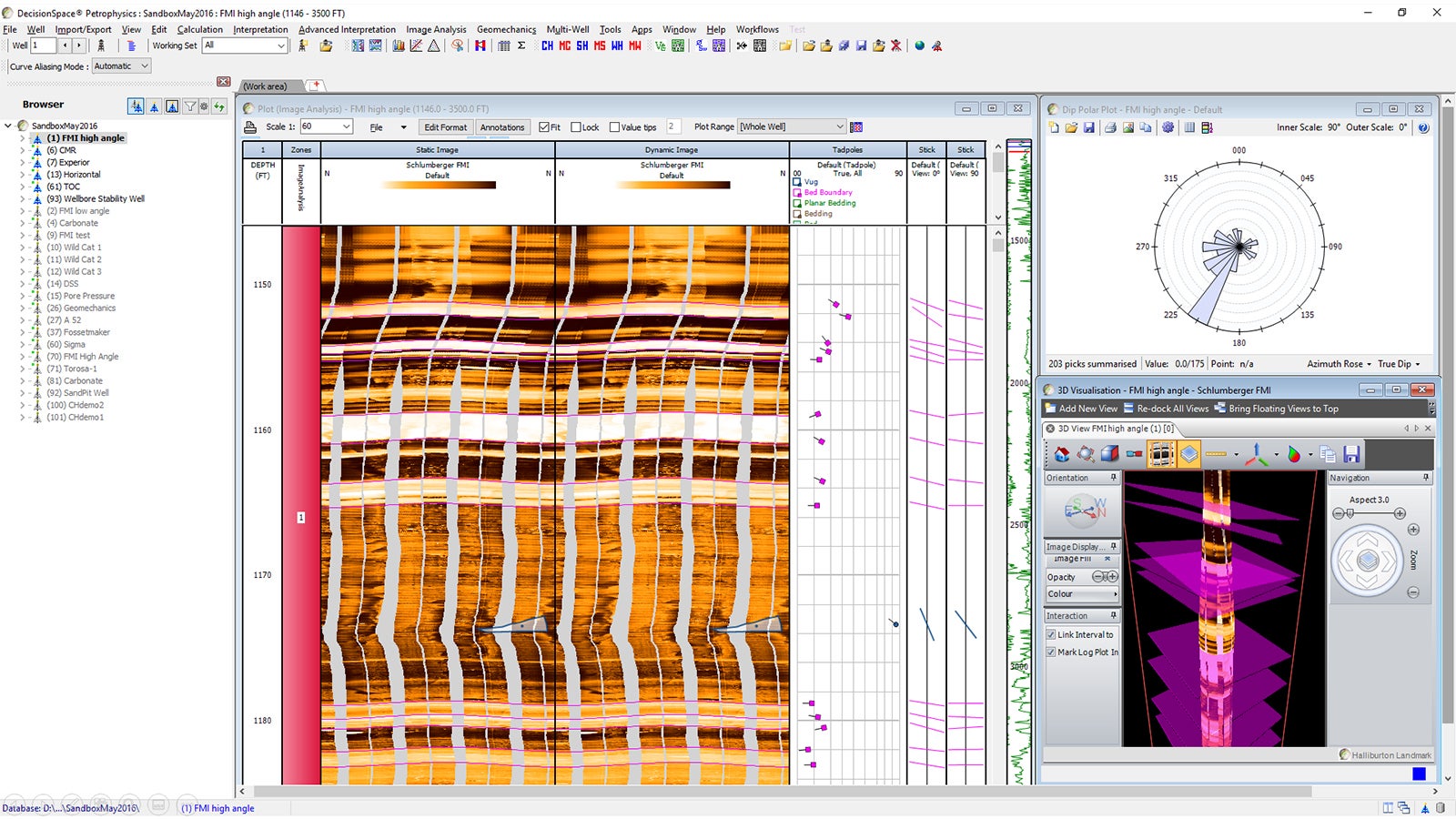Click the save floppy icon in 3D toolbar

point(1351,453)
